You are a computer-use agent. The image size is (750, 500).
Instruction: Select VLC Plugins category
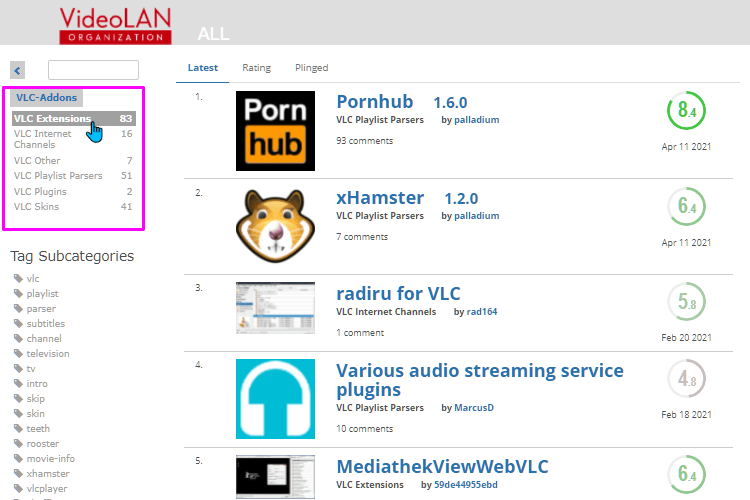coord(73,191)
